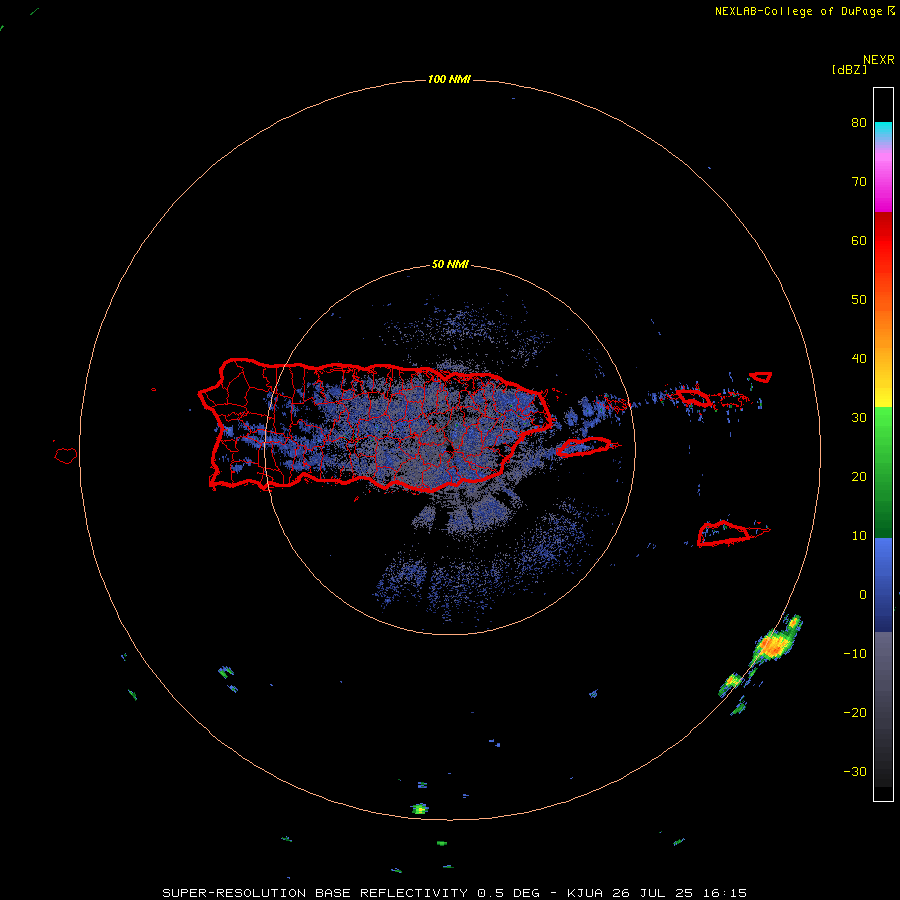The height and width of the screenshot is (900, 900).
Task: Click the SUPER-RESOLUTION BASE REFLECTIVITY caption text
Action: [x=315, y=893]
